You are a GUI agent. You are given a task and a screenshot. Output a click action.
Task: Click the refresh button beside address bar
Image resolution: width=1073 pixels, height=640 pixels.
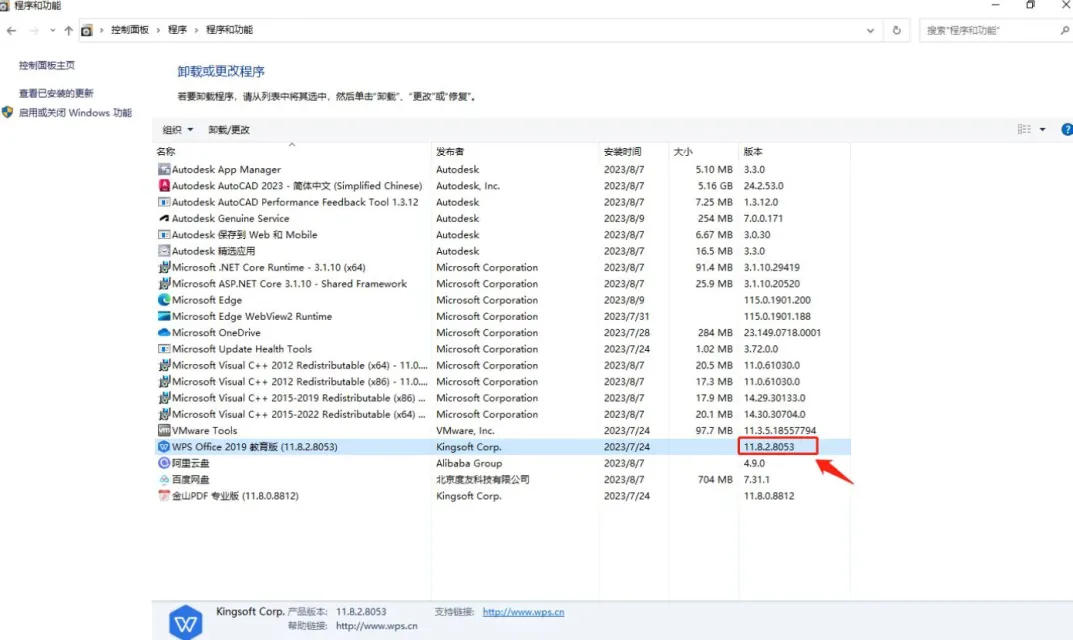[896, 30]
